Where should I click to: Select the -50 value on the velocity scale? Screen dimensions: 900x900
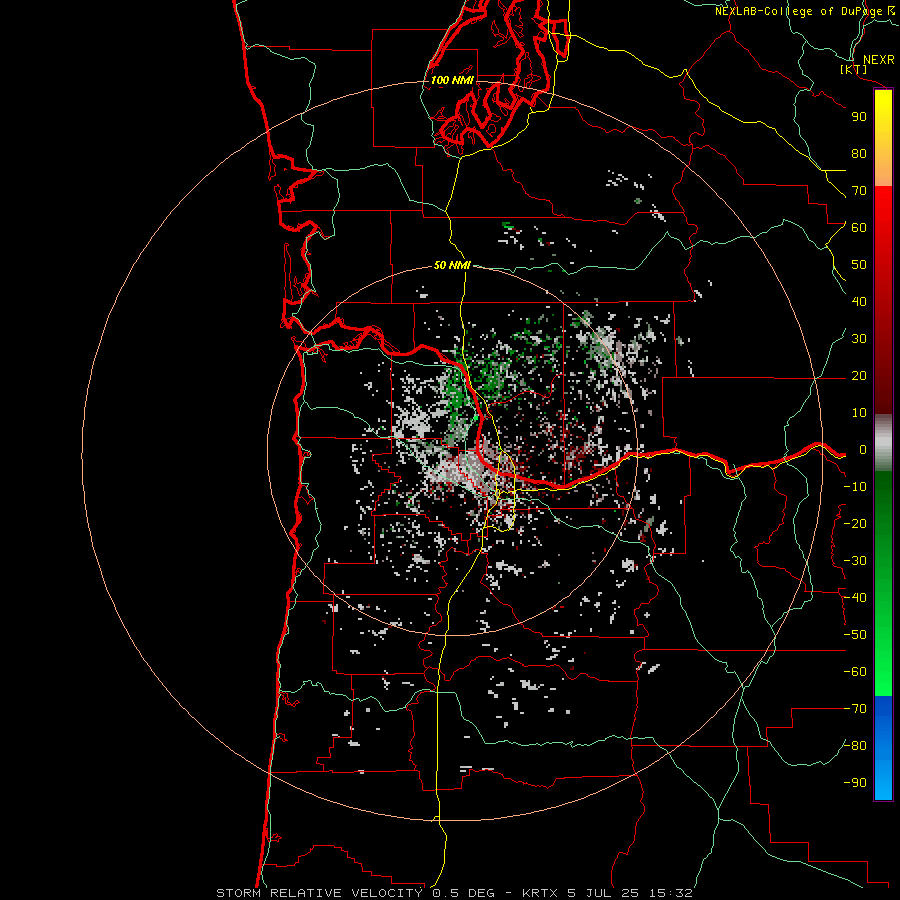(x=855, y=635)
